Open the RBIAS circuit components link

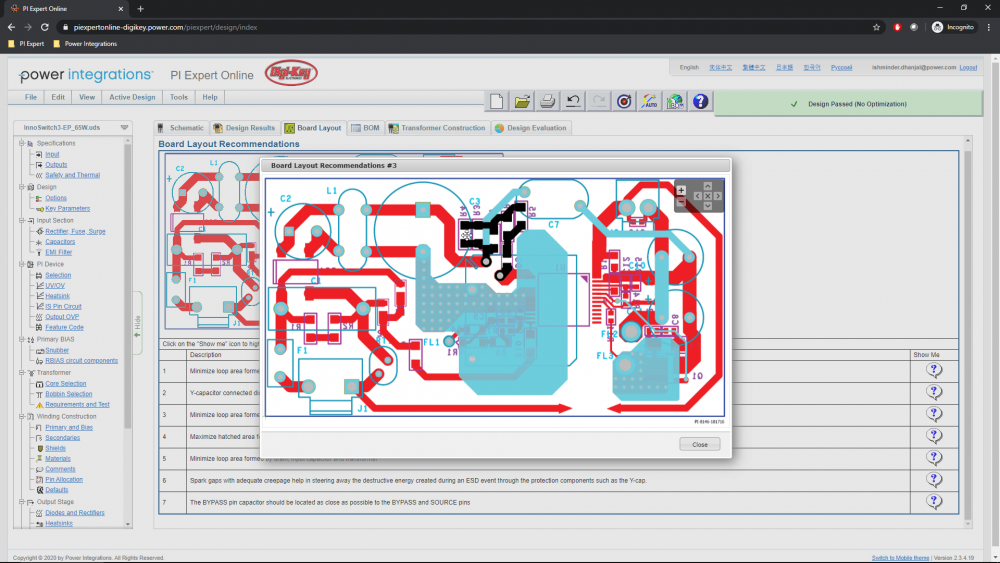tap(82, 361)
